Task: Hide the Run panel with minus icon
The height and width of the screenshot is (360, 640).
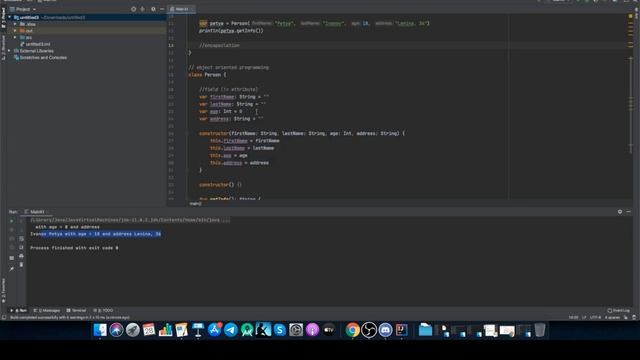Action: (x=629, y=212)
